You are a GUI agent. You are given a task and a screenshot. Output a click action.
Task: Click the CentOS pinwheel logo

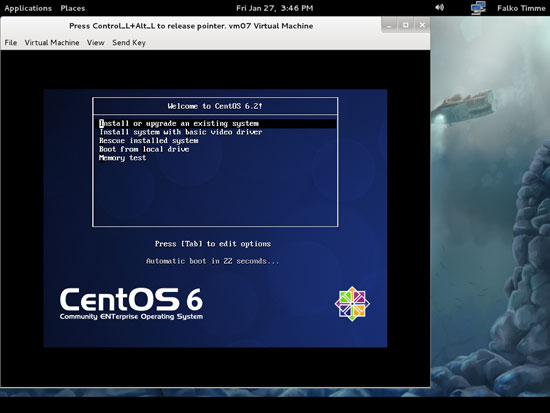click(352, 304)
